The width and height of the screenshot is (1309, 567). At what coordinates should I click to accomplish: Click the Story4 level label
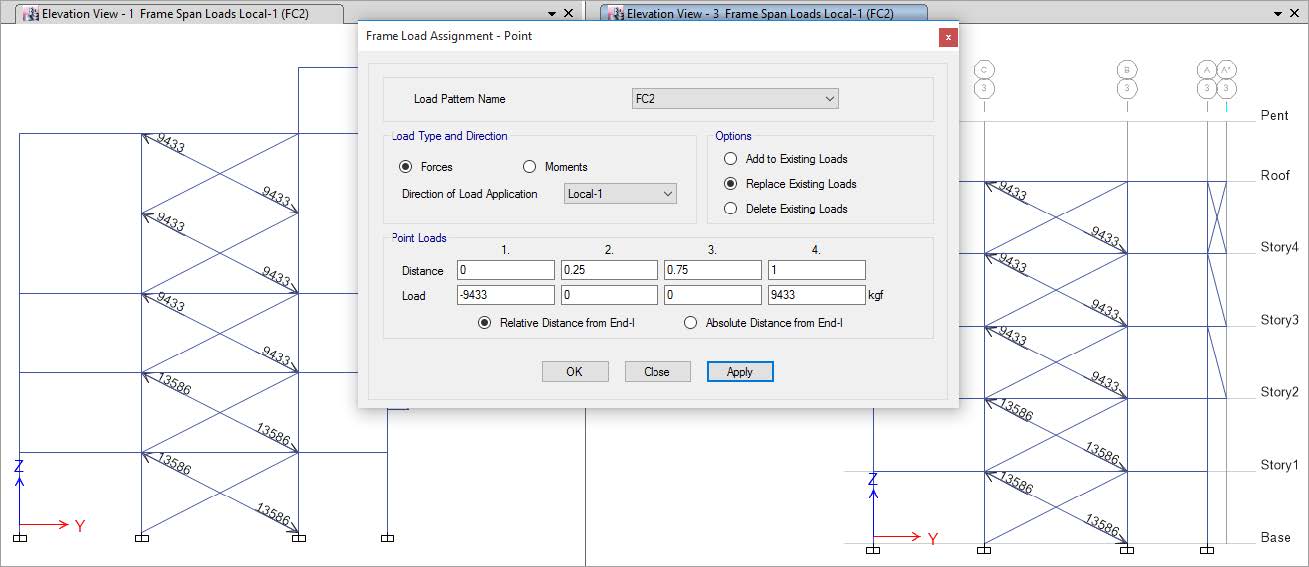coord(1279,247)
